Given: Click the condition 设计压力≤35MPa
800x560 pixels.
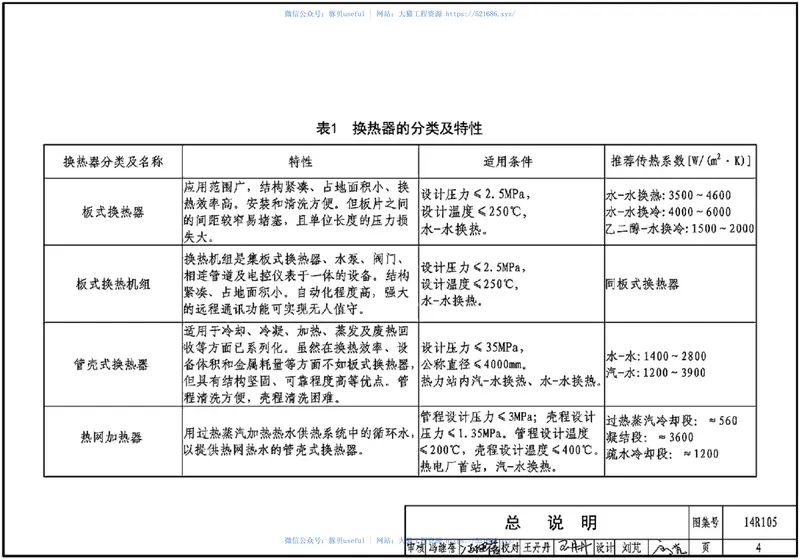Looking at the screenshot, I should [472, 348].
